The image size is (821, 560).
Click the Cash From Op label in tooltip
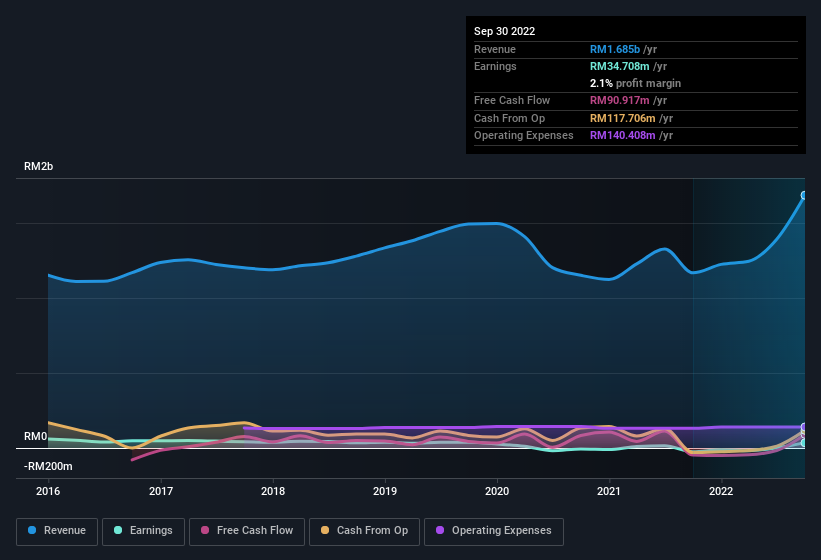509,118
